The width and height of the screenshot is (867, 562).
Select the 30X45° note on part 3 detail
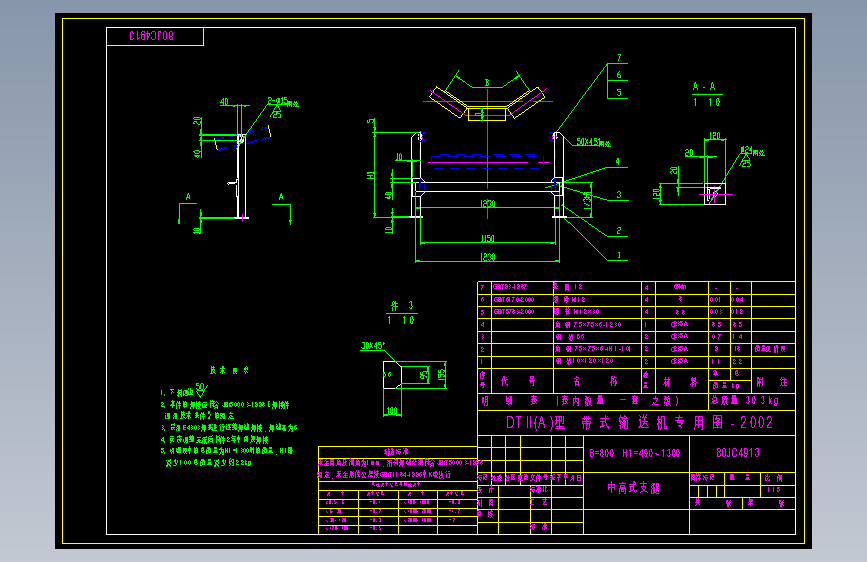[373, 346]
